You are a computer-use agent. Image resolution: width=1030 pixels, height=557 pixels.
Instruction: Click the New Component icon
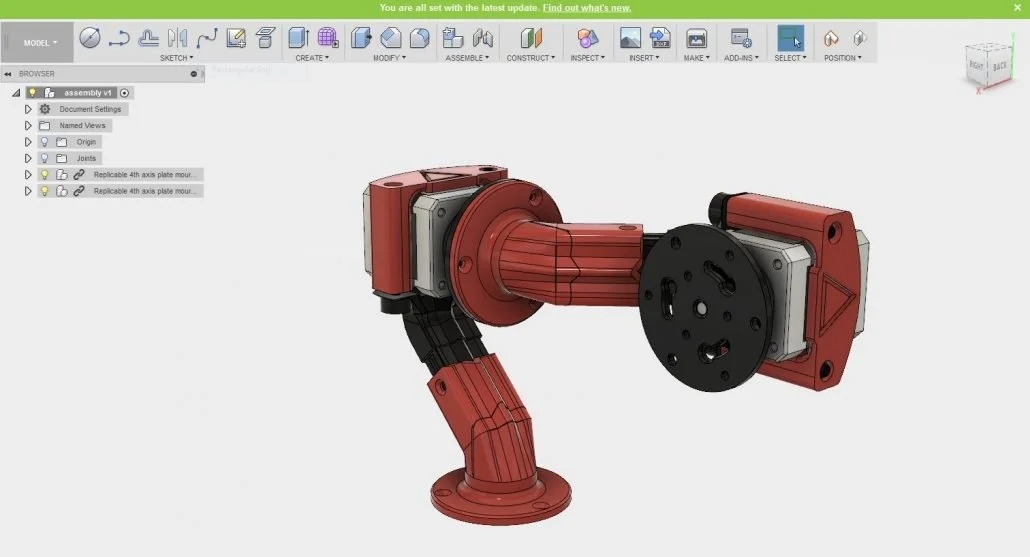coord(453,38)
